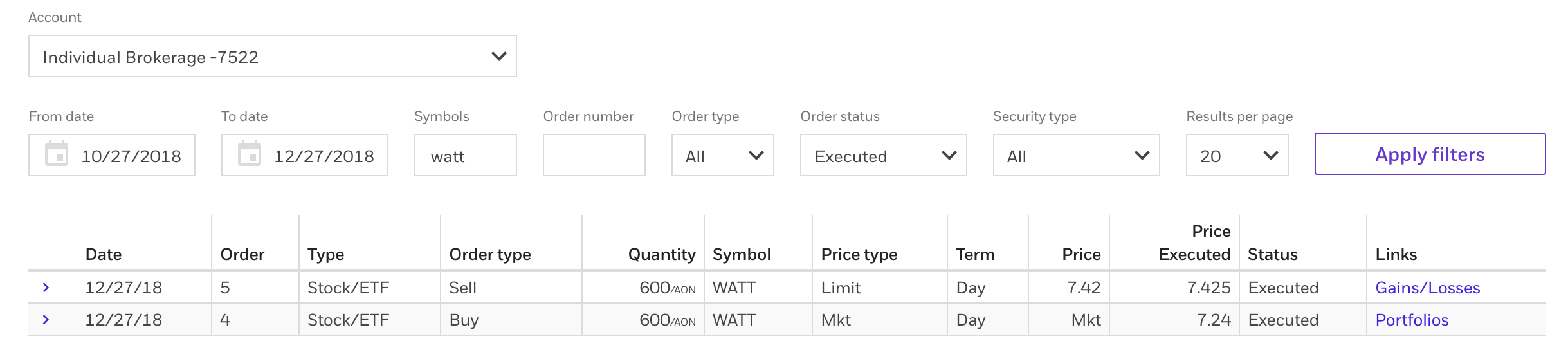This screenshot has height=359, width=1568.
Task: Click the Status column header
Action: pos(1272,255)
